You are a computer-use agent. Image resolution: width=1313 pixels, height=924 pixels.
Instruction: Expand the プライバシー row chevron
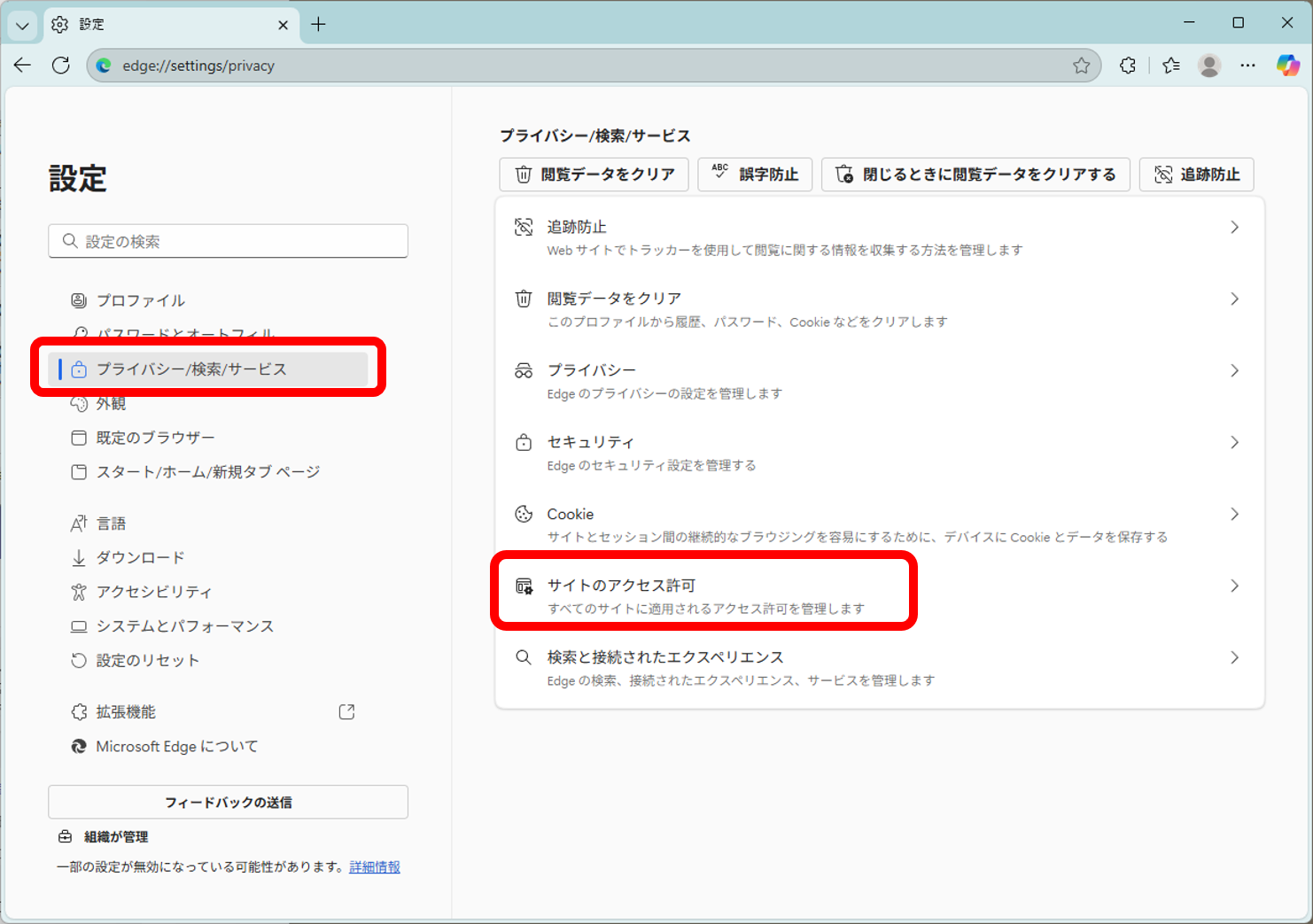click(1234, 371)
